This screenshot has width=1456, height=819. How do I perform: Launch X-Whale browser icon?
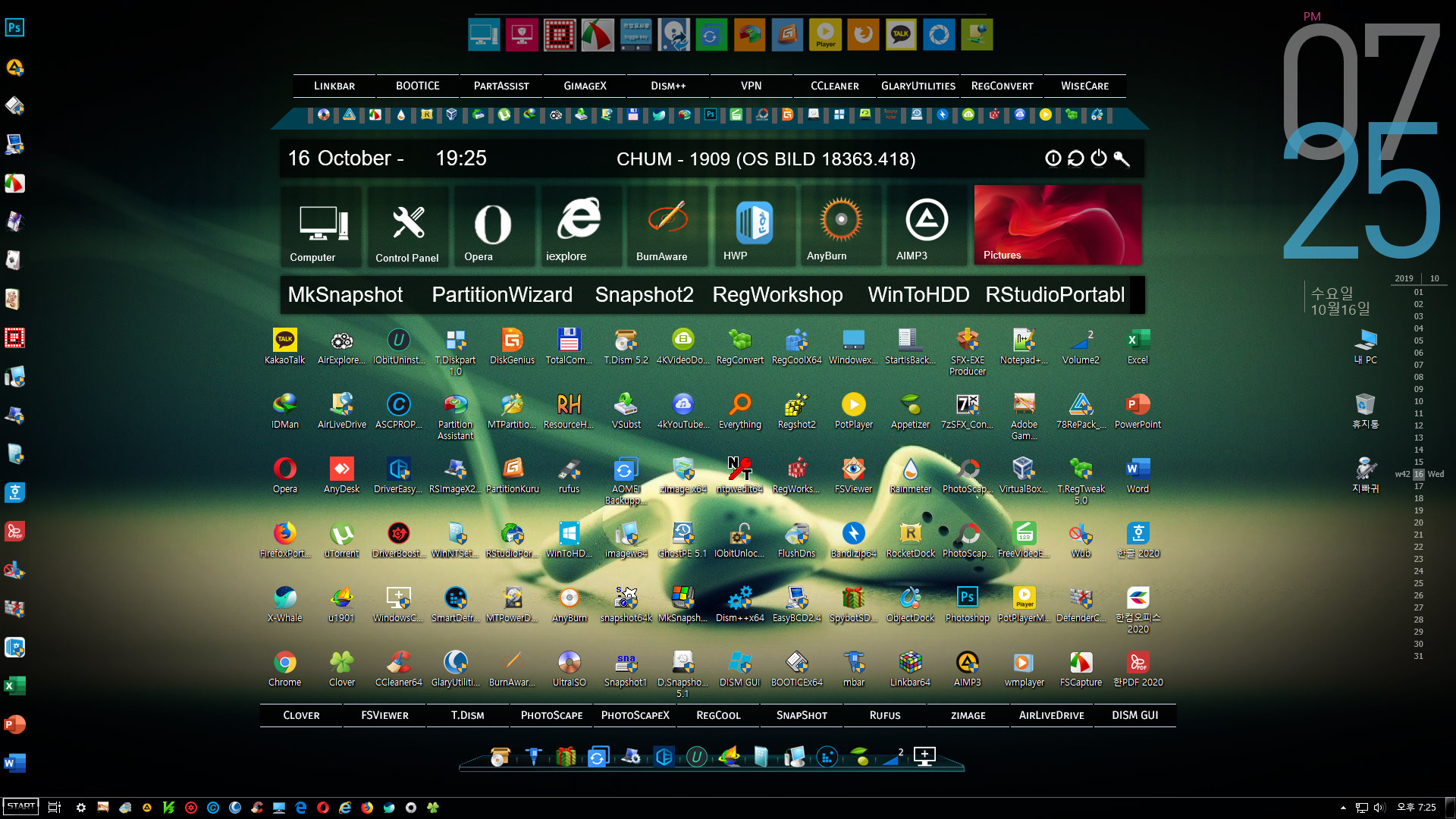pos(284,604)
